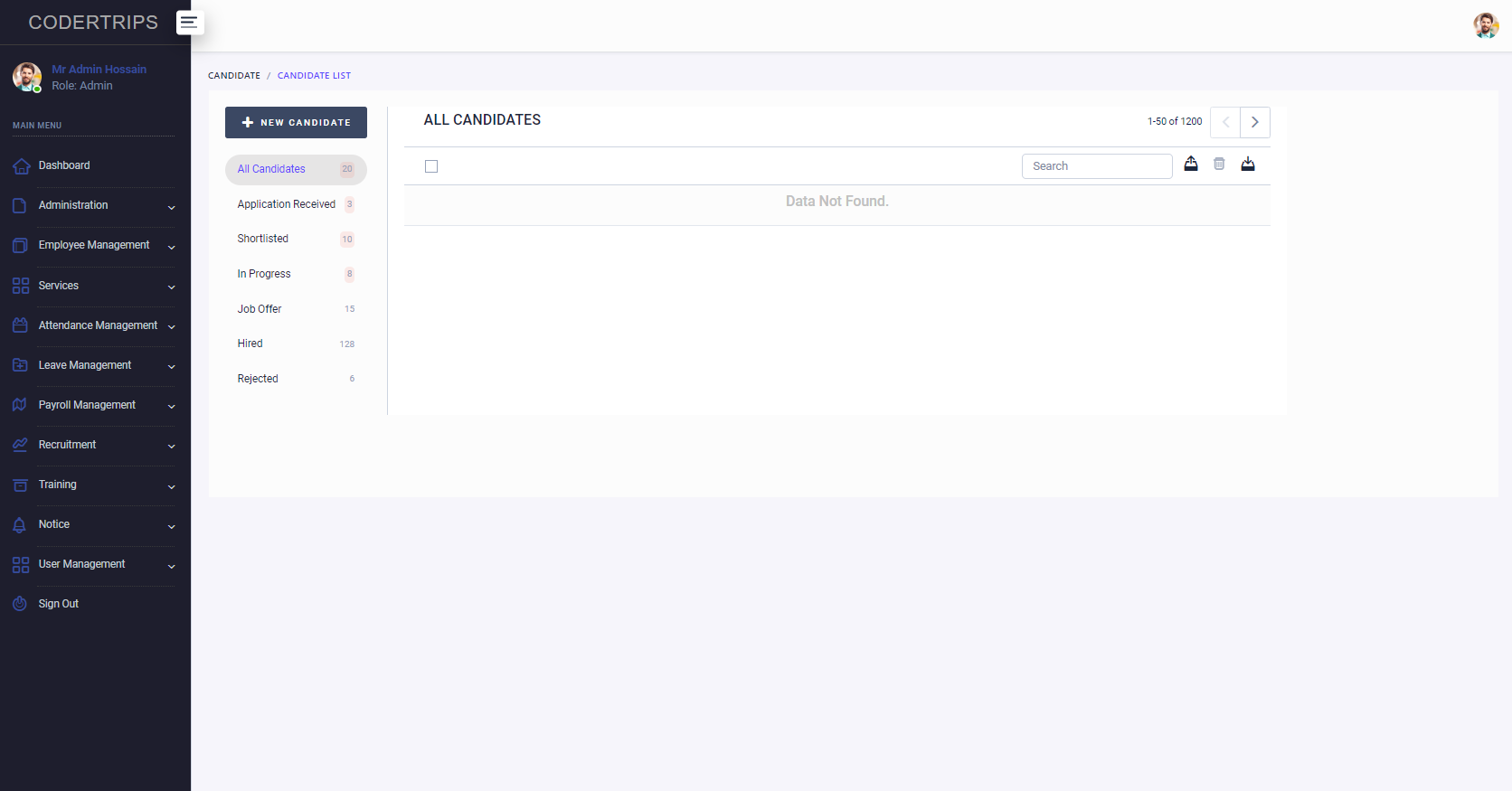Select the Hired filter
Image resolution: width=1512 pixels, height=791 pixels.
tap(296, 344)
